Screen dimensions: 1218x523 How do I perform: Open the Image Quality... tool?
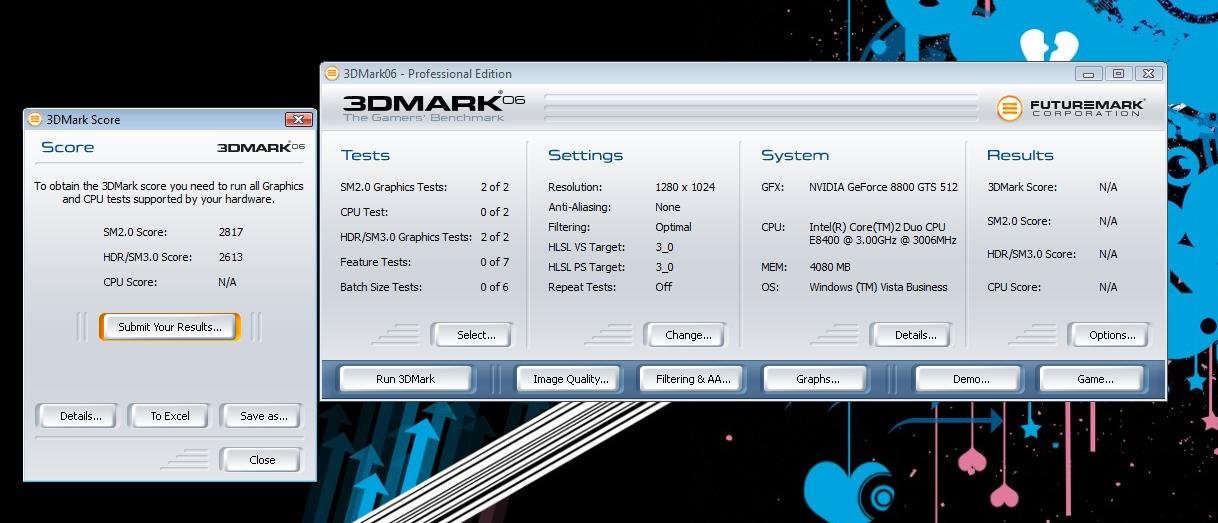[569, 379]
